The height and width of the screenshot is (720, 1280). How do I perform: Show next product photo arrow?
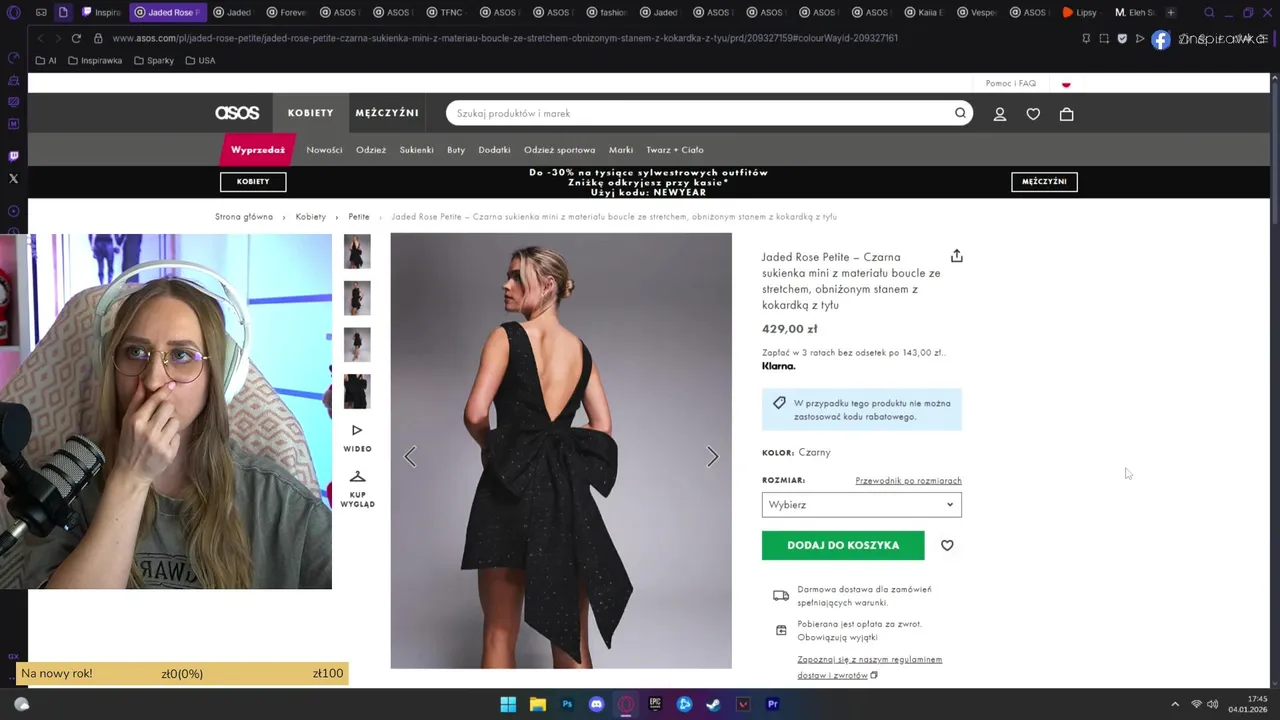712,457
